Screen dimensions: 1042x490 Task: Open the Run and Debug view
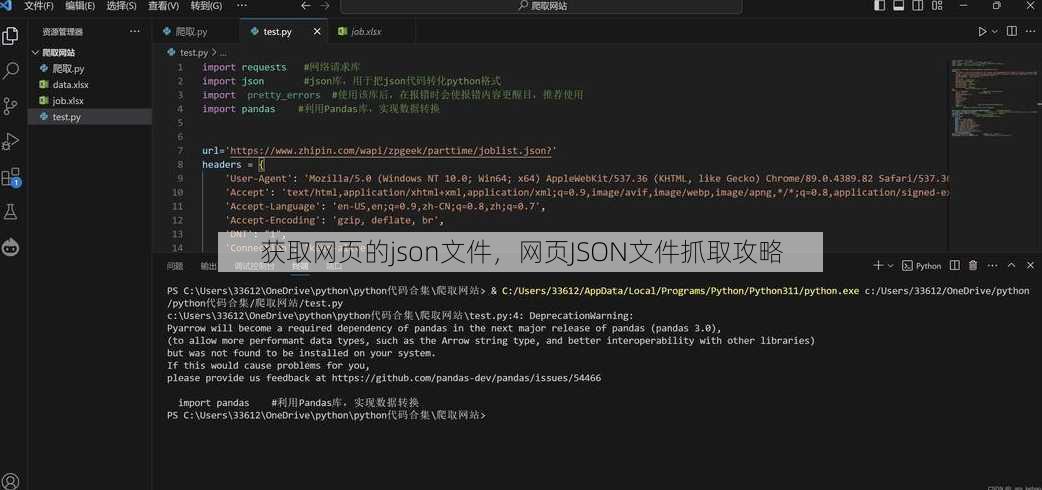(11, 141)
